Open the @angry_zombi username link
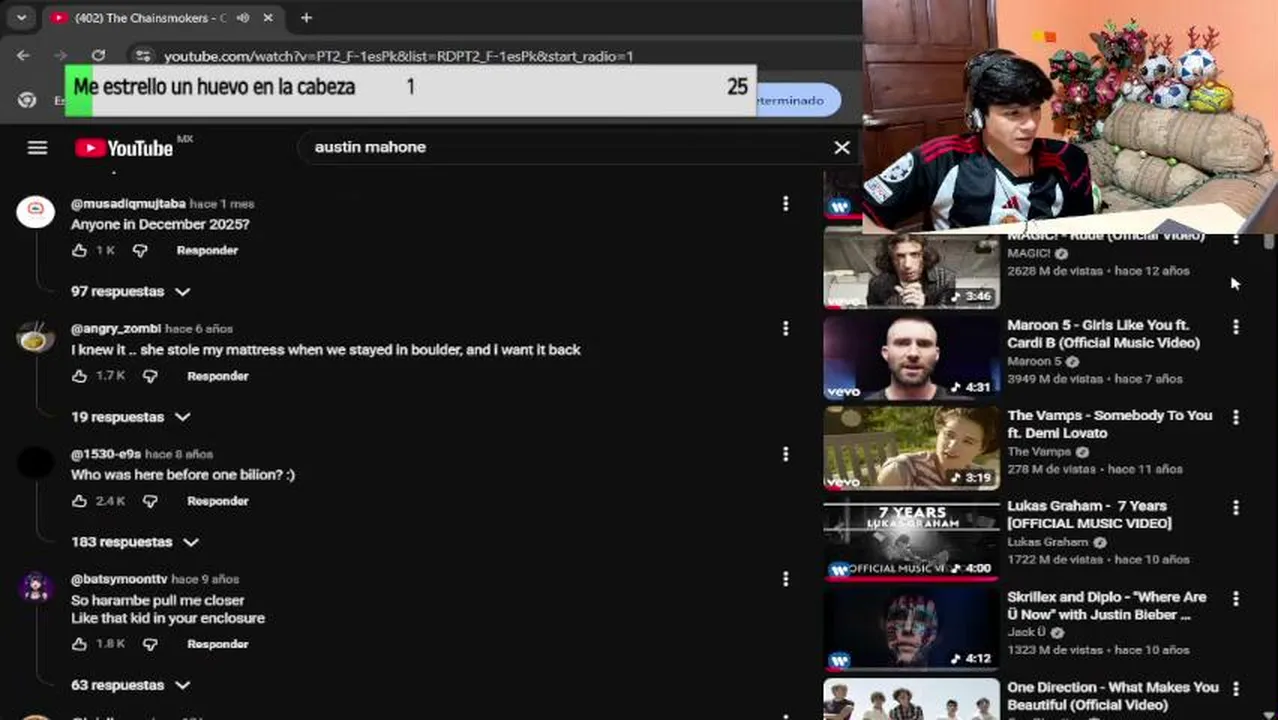This screenshot has width=1278, height=720. (116, 328)
